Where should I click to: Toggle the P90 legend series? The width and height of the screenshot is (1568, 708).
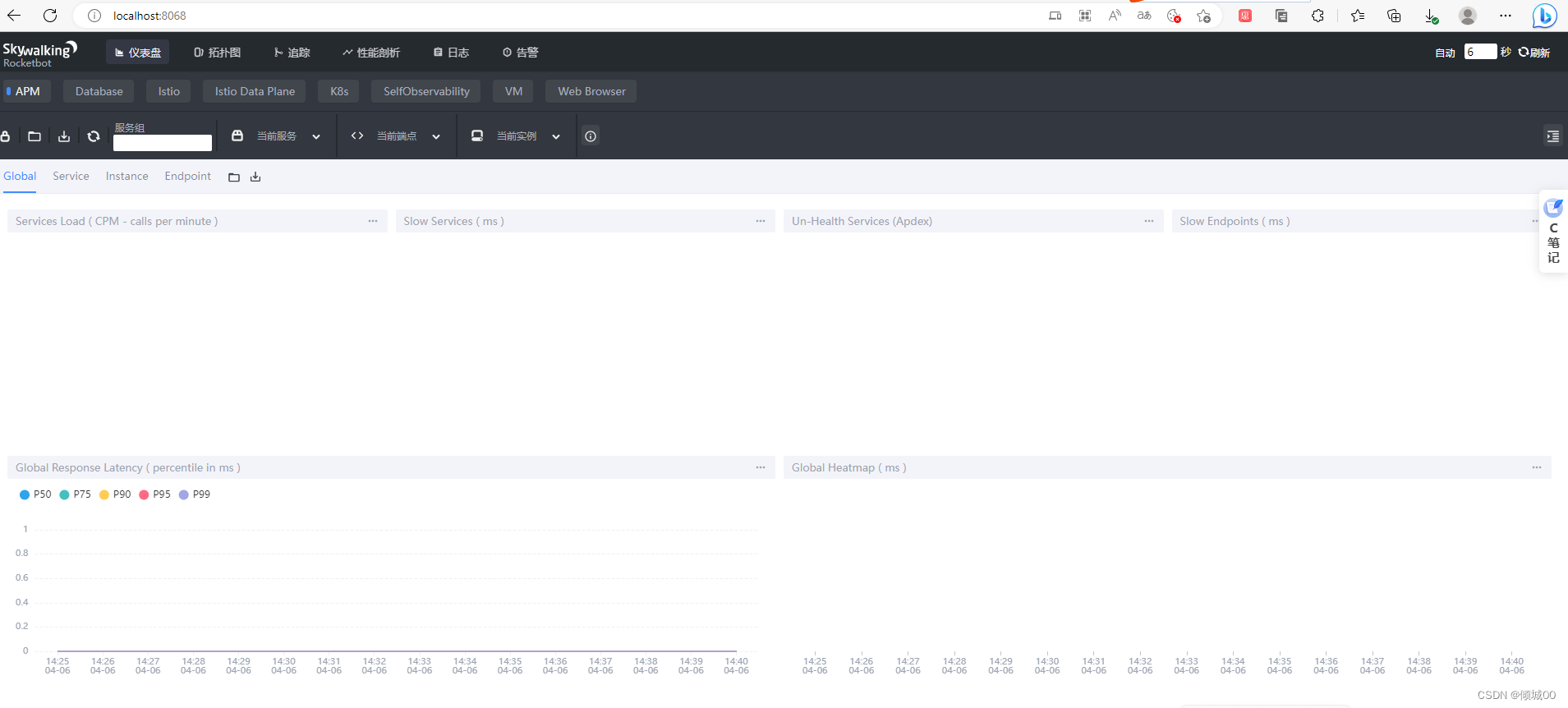click(115, 494)
